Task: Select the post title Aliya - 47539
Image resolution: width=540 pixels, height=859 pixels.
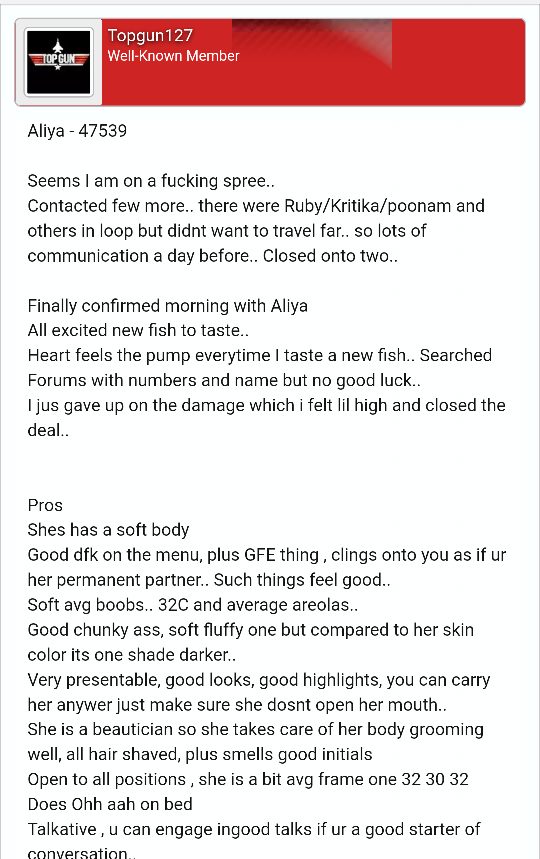Action: [x=77, y=131]
